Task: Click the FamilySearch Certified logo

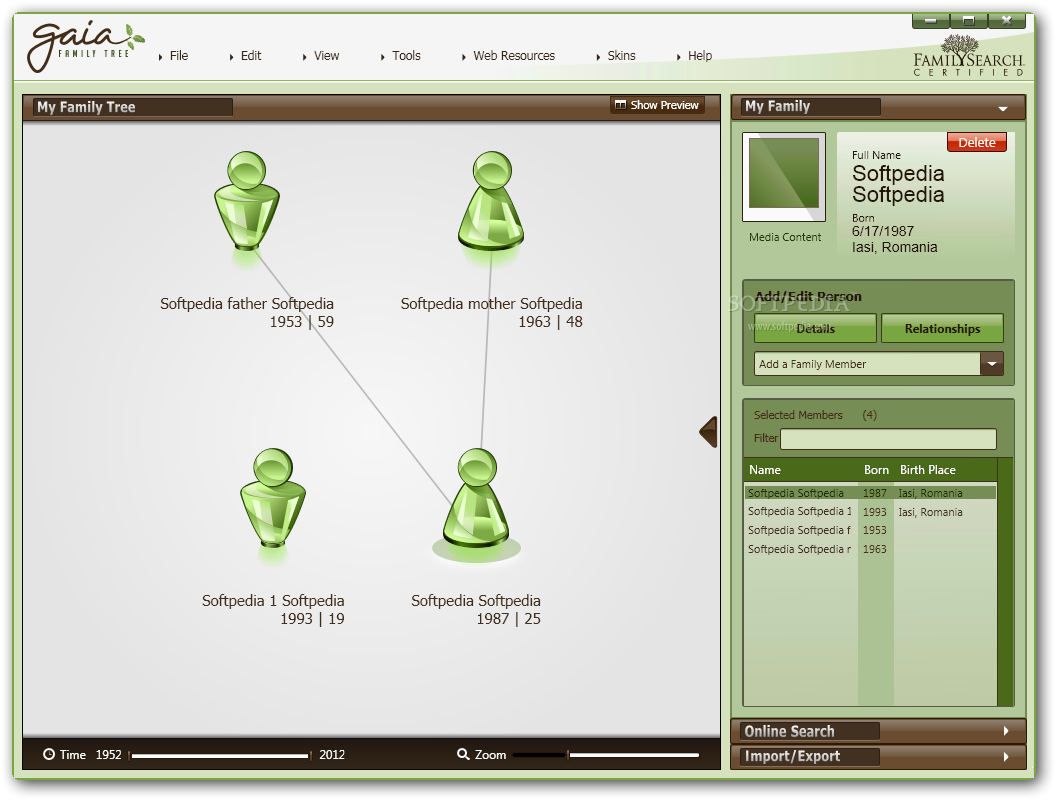Action: tap(968, 56)
